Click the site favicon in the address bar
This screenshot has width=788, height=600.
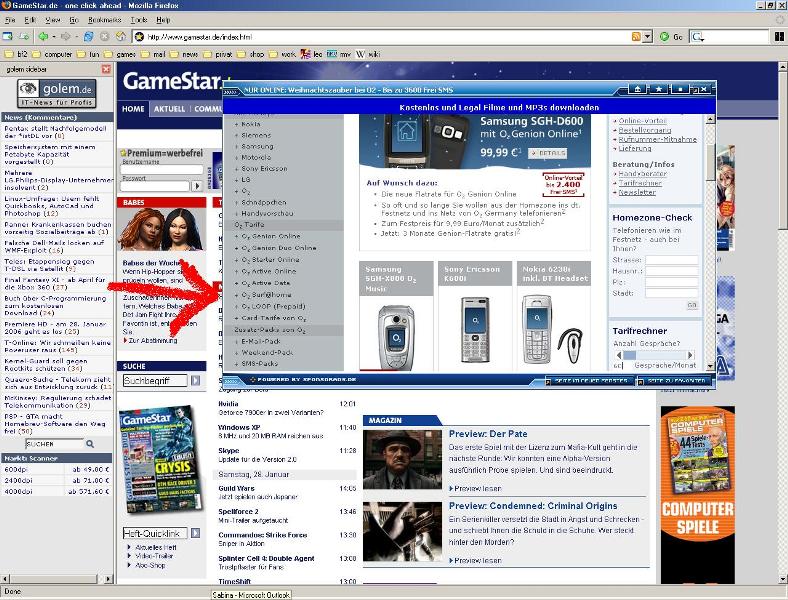(x=139, y=37)
